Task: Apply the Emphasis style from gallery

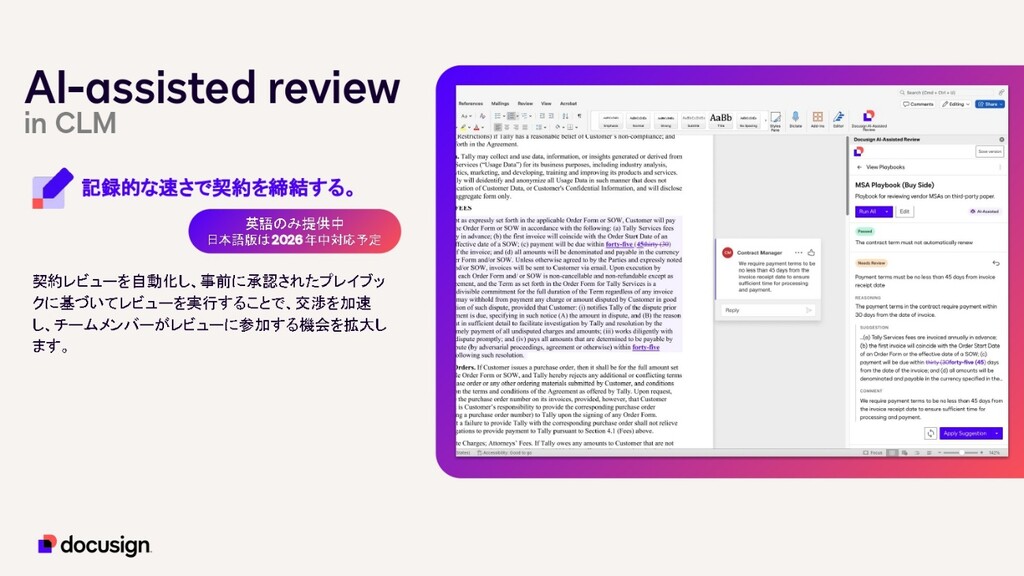Action: coord(611,121)
